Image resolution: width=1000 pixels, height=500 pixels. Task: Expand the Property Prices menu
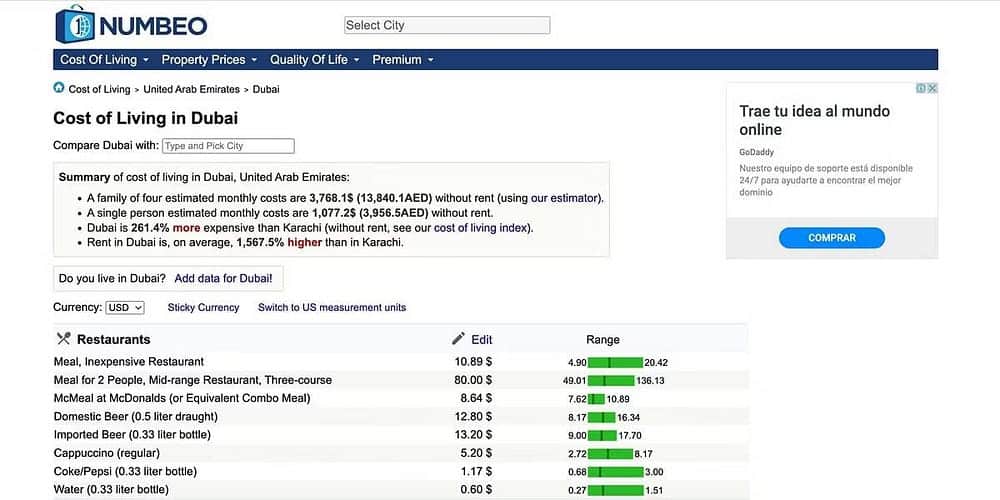click(209, 60)
